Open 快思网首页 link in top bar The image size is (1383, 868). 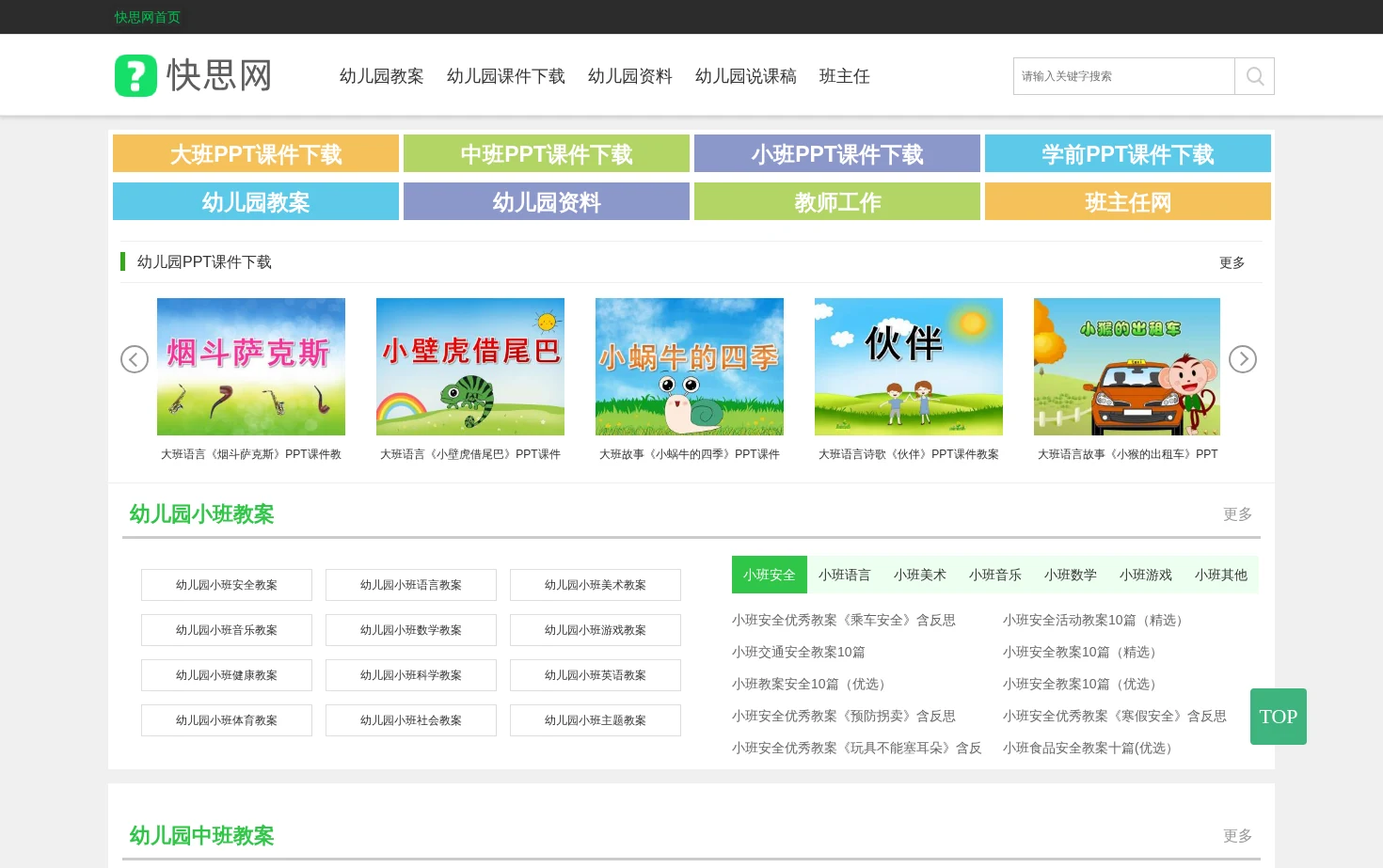pos(148,17)
